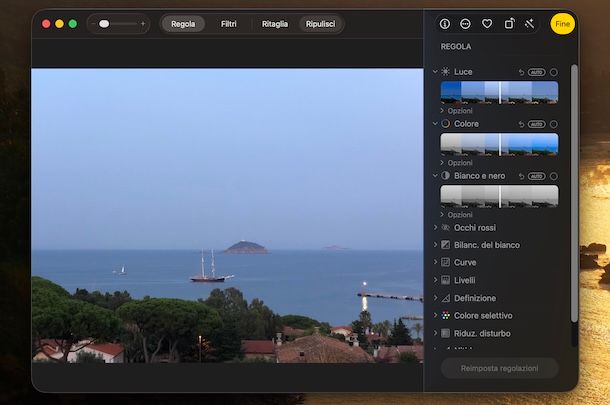
Task: Click the Bianco e nero slider strip
Action: pyautogui.click(x=500, y=196)
